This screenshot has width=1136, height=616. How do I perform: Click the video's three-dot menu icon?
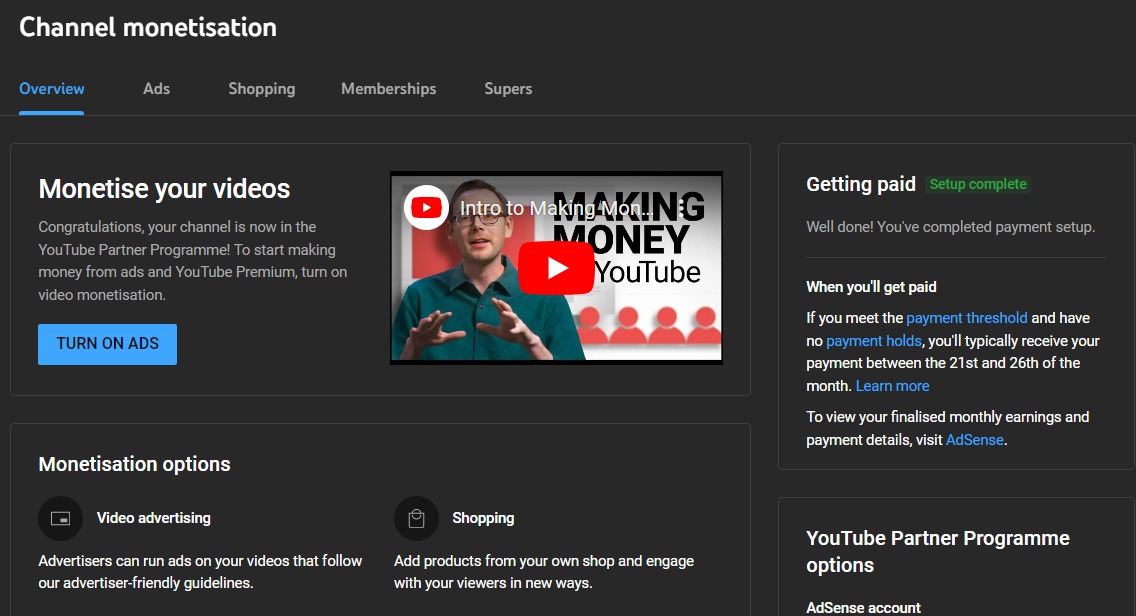(x=681, y=208)
